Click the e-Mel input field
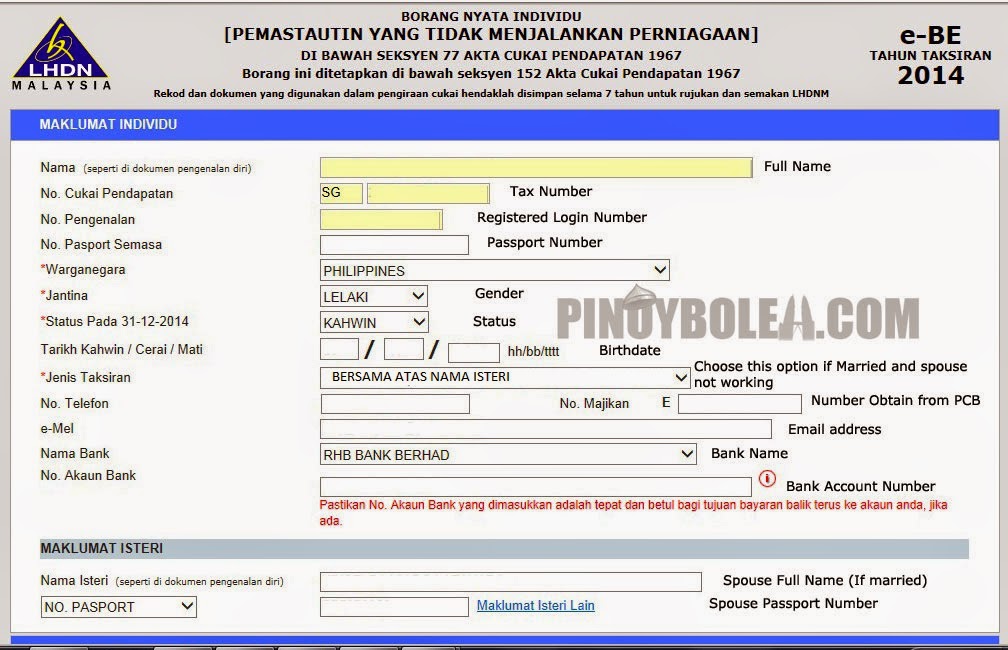1008x650 pixels. click(x=546, y=429)
